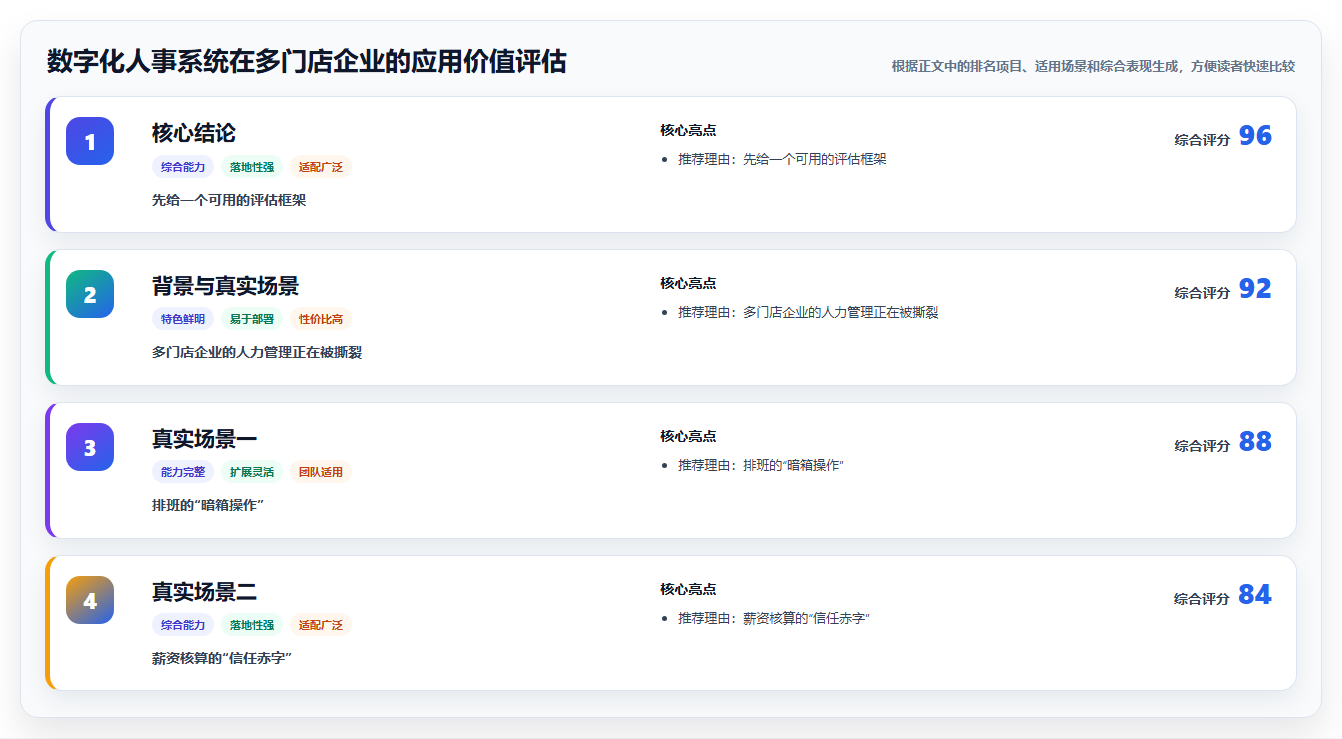Click description 薪资核算的"信任赤字" under tags
This screenshot has width=1342, height=739.
click(x=221, y=658)
